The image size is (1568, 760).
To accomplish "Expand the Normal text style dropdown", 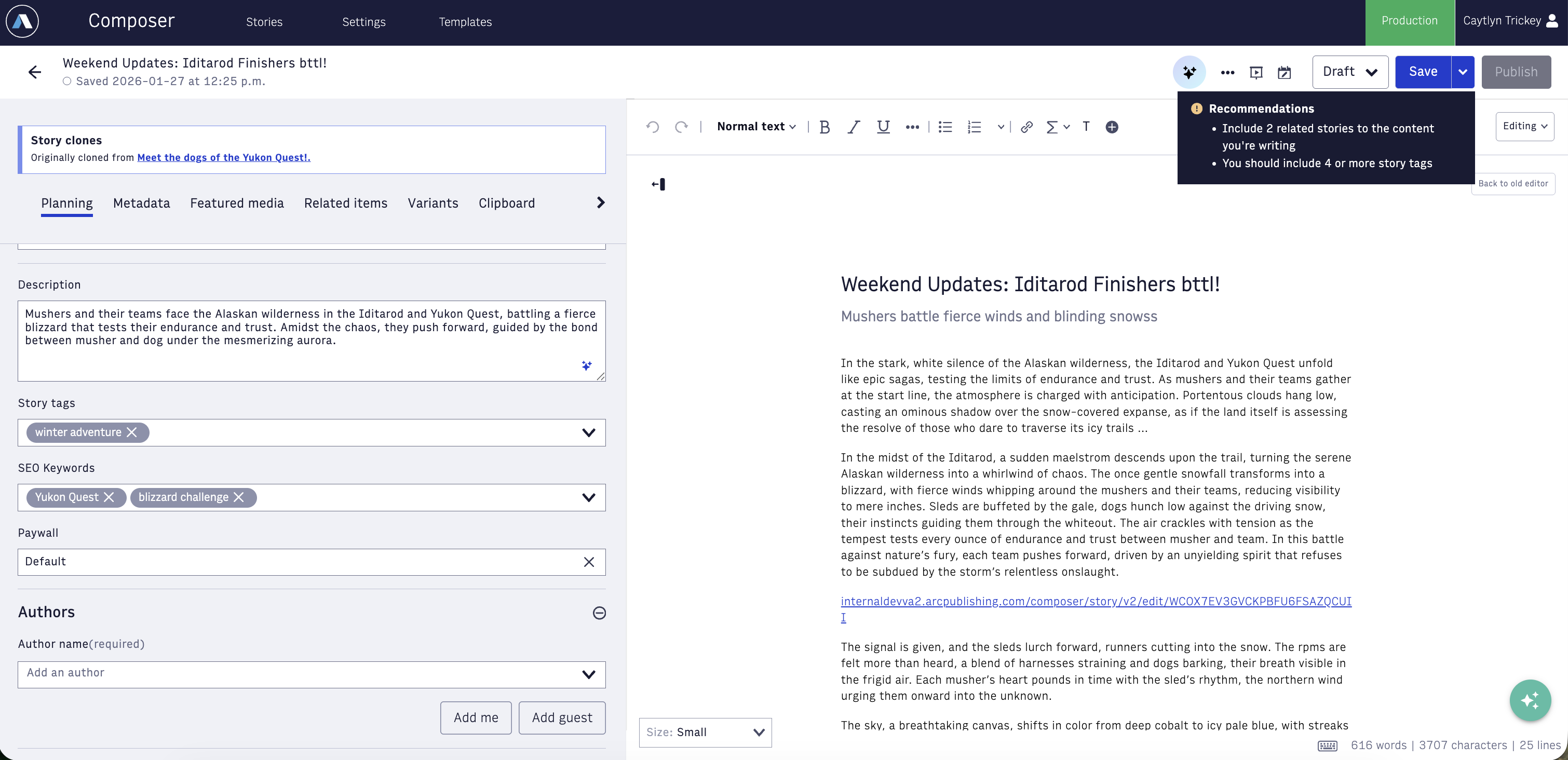I will coord(756,127).
